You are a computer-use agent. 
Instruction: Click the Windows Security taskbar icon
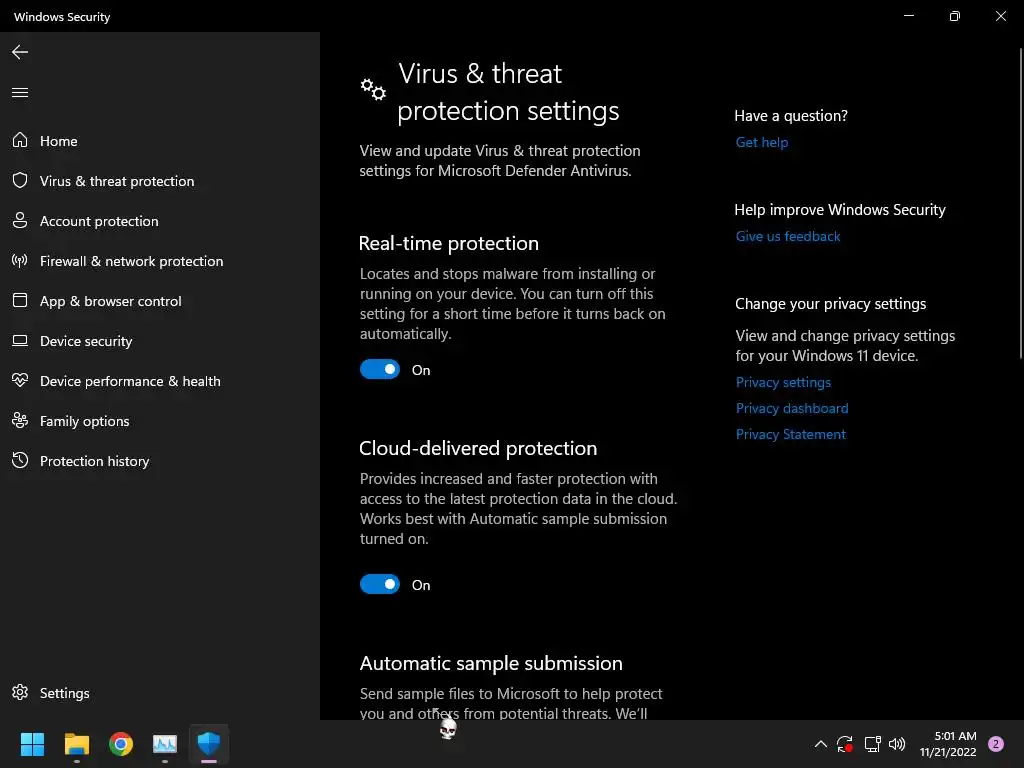[209, 743]
